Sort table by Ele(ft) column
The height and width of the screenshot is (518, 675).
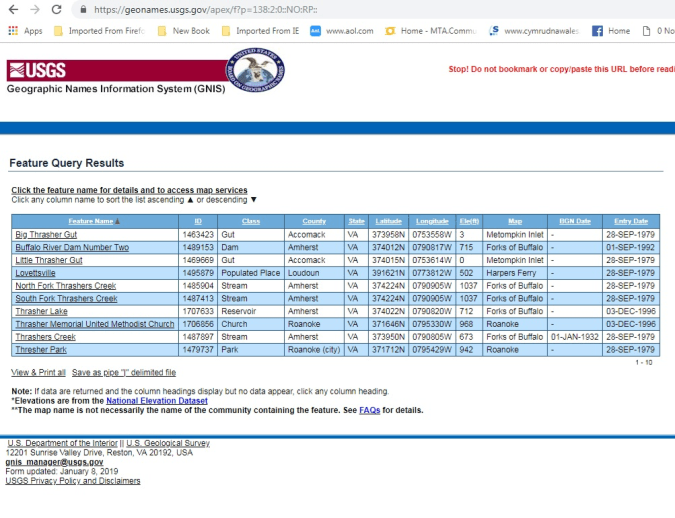(469, 221)
